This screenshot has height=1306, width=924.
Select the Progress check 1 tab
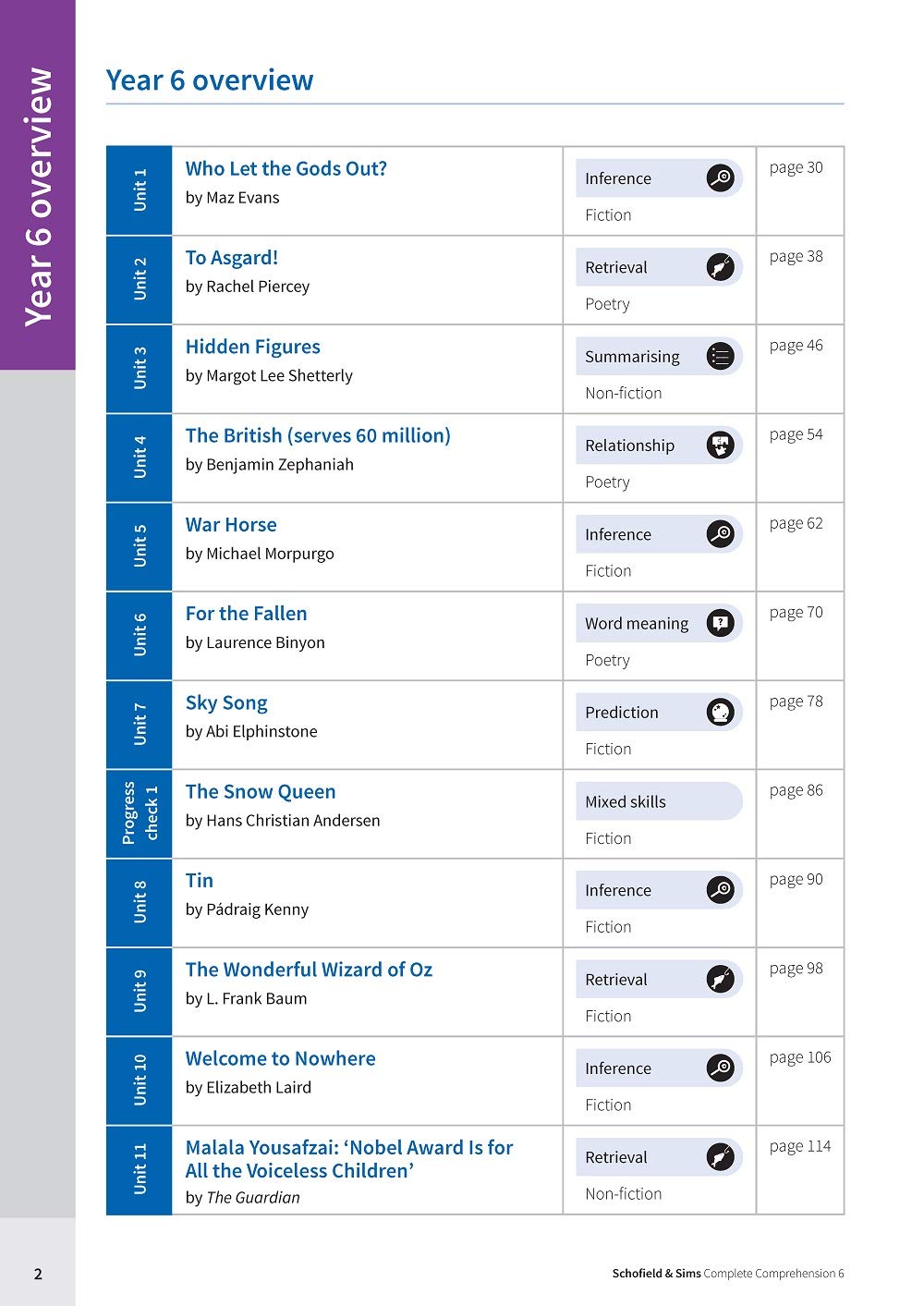140,814
